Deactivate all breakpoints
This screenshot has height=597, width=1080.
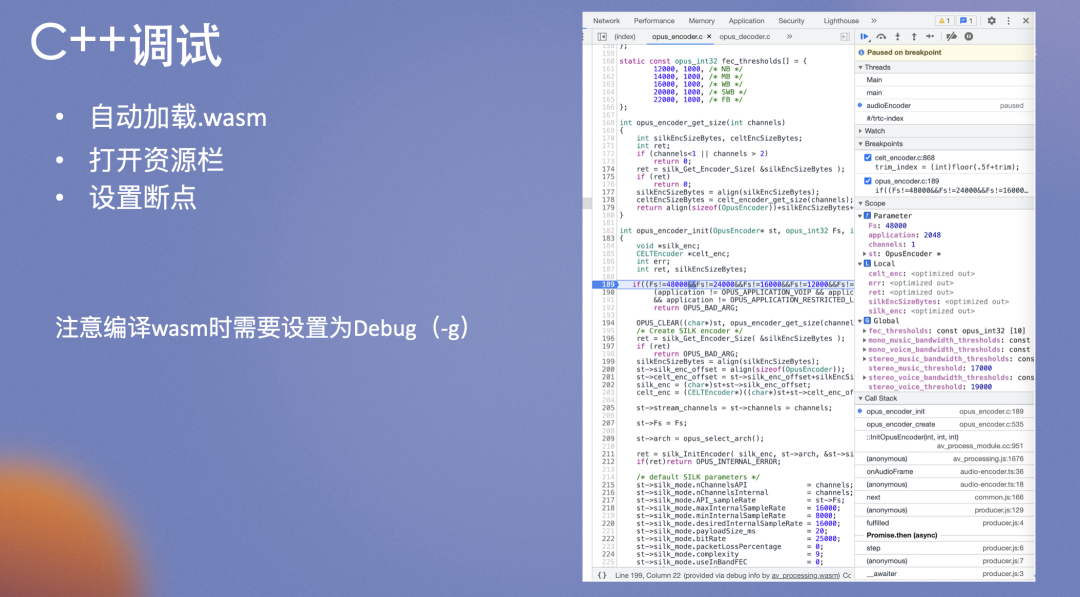pos(951,36)
